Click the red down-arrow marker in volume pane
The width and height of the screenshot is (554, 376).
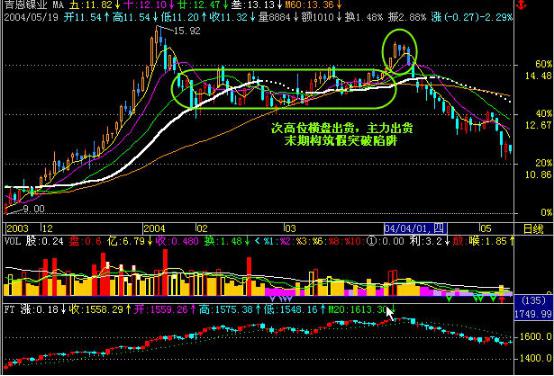coord(502,300)
